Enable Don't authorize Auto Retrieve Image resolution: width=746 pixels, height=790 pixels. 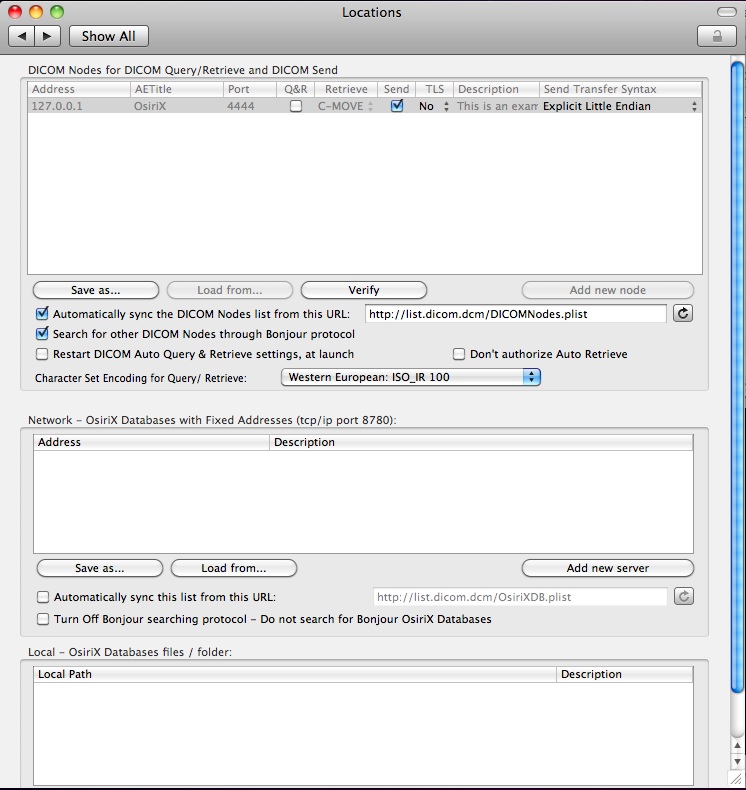459,354
